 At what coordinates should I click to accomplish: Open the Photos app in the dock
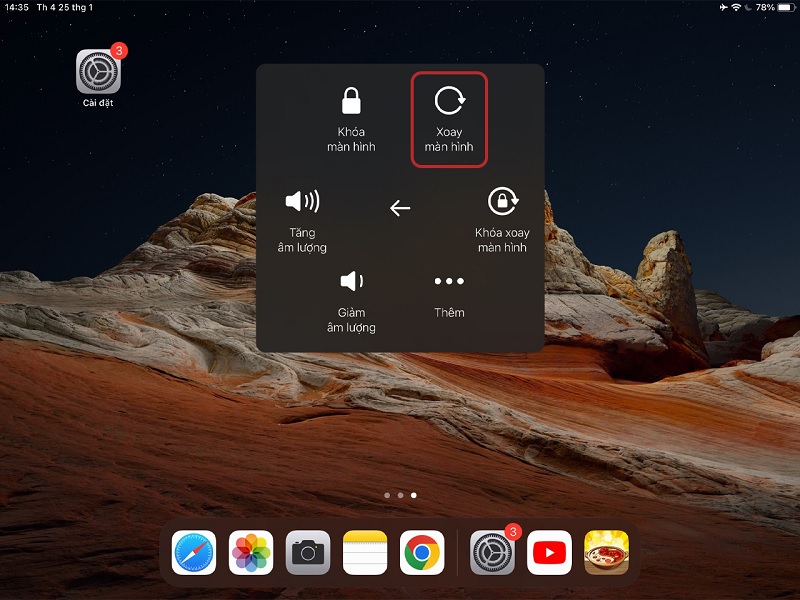(x=251, y=551)
